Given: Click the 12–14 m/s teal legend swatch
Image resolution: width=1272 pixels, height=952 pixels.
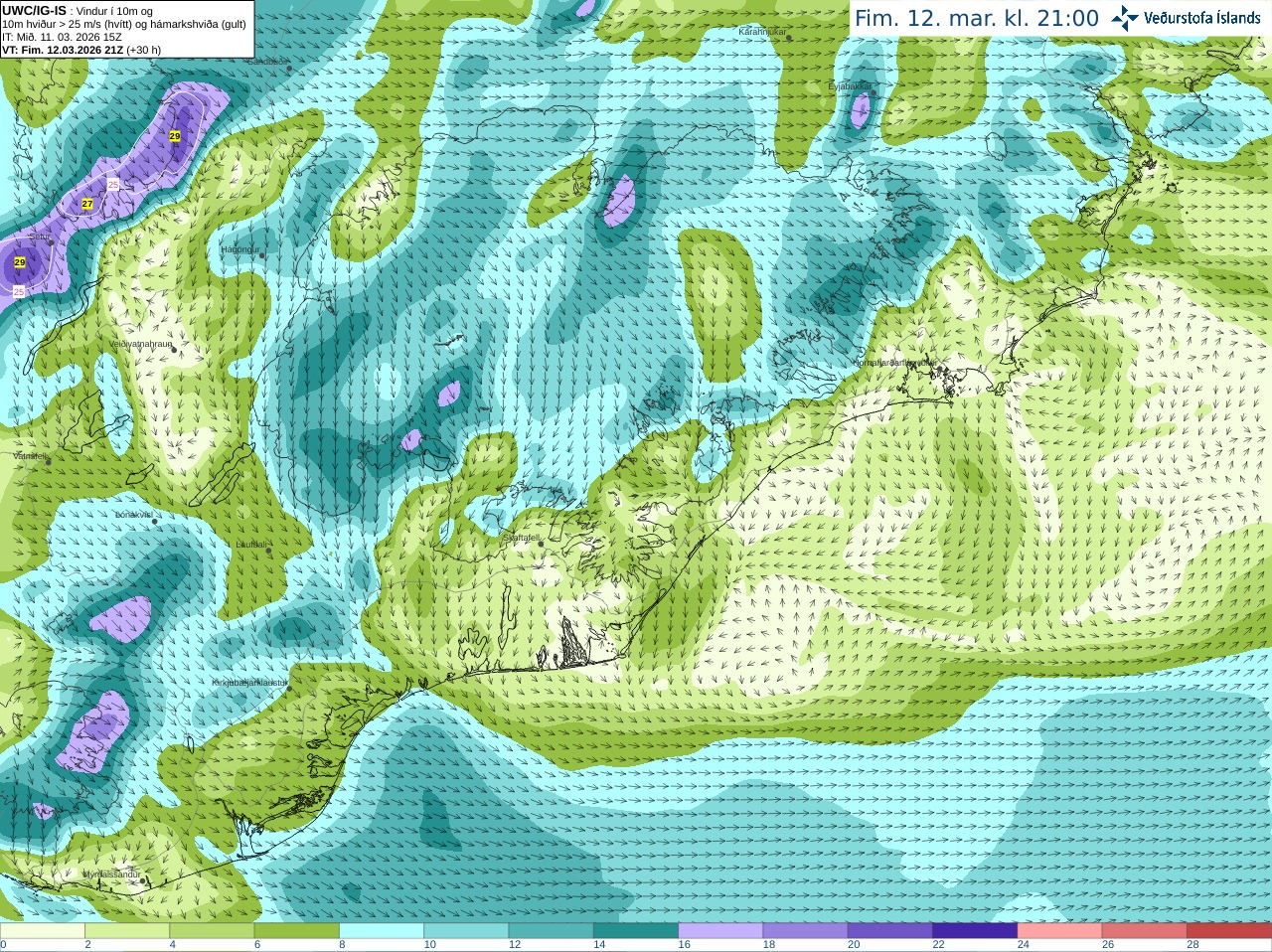Looking at the screenshot, I should (x=552, y=931).
